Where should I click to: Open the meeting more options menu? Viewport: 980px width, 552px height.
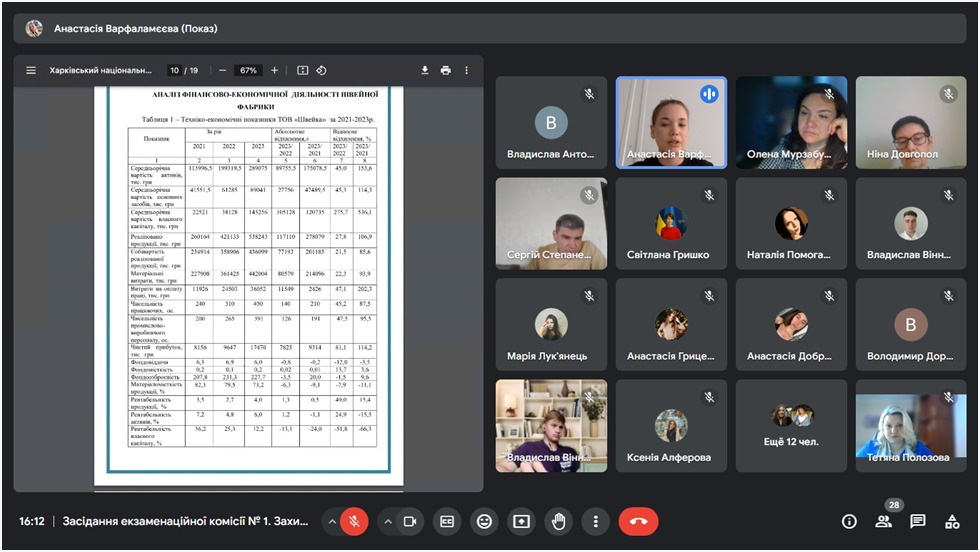(x=595, y=521)
